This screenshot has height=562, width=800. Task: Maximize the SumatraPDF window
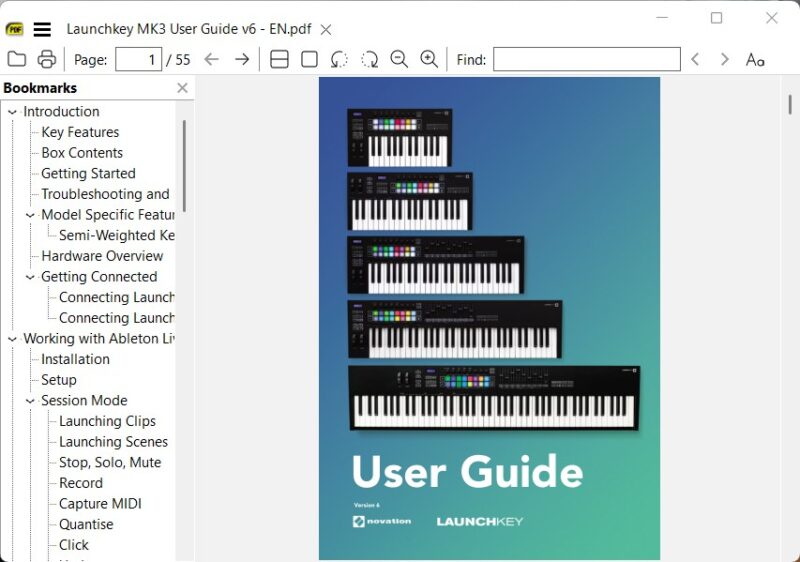[x=716, y=18]
